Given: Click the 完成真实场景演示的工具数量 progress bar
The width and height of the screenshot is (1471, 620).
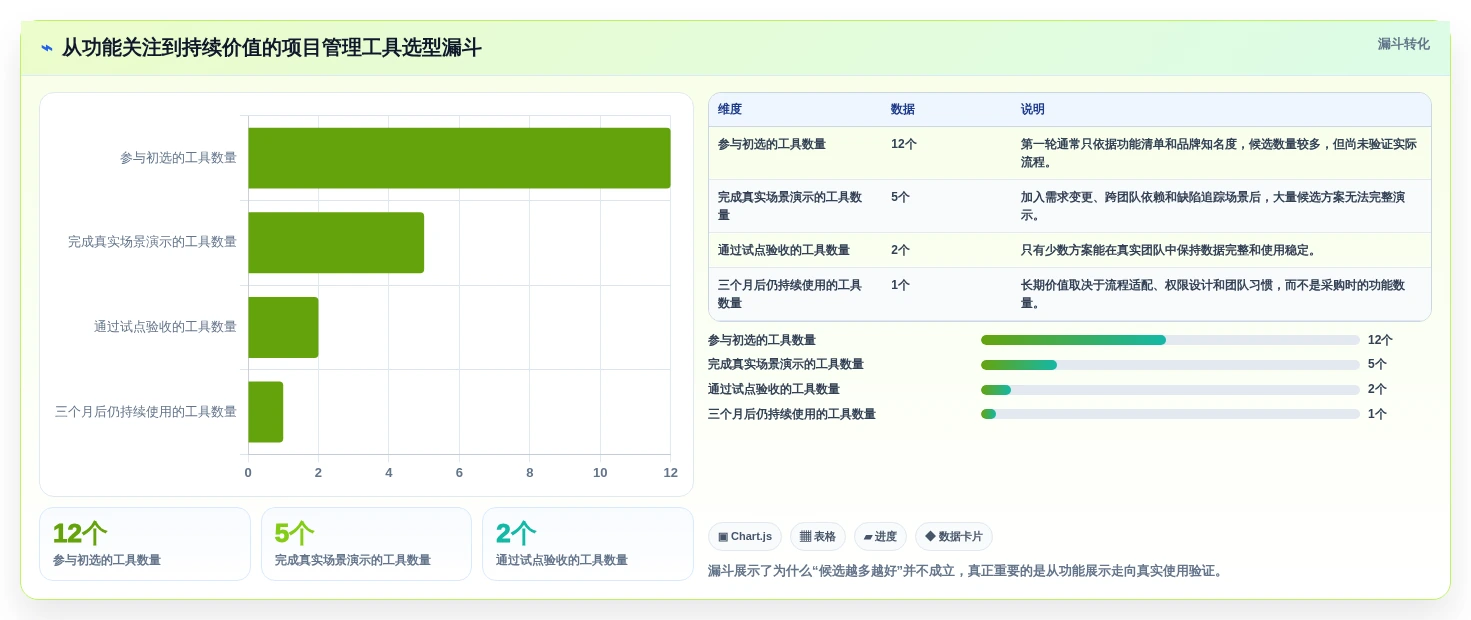Looking at the screenshot, I should [1170, 365].
